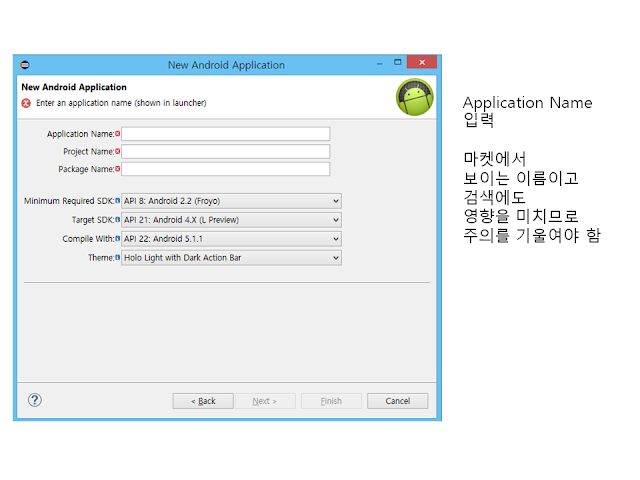
Task: Click the 'Theme:' label
Action: point(101,258)
